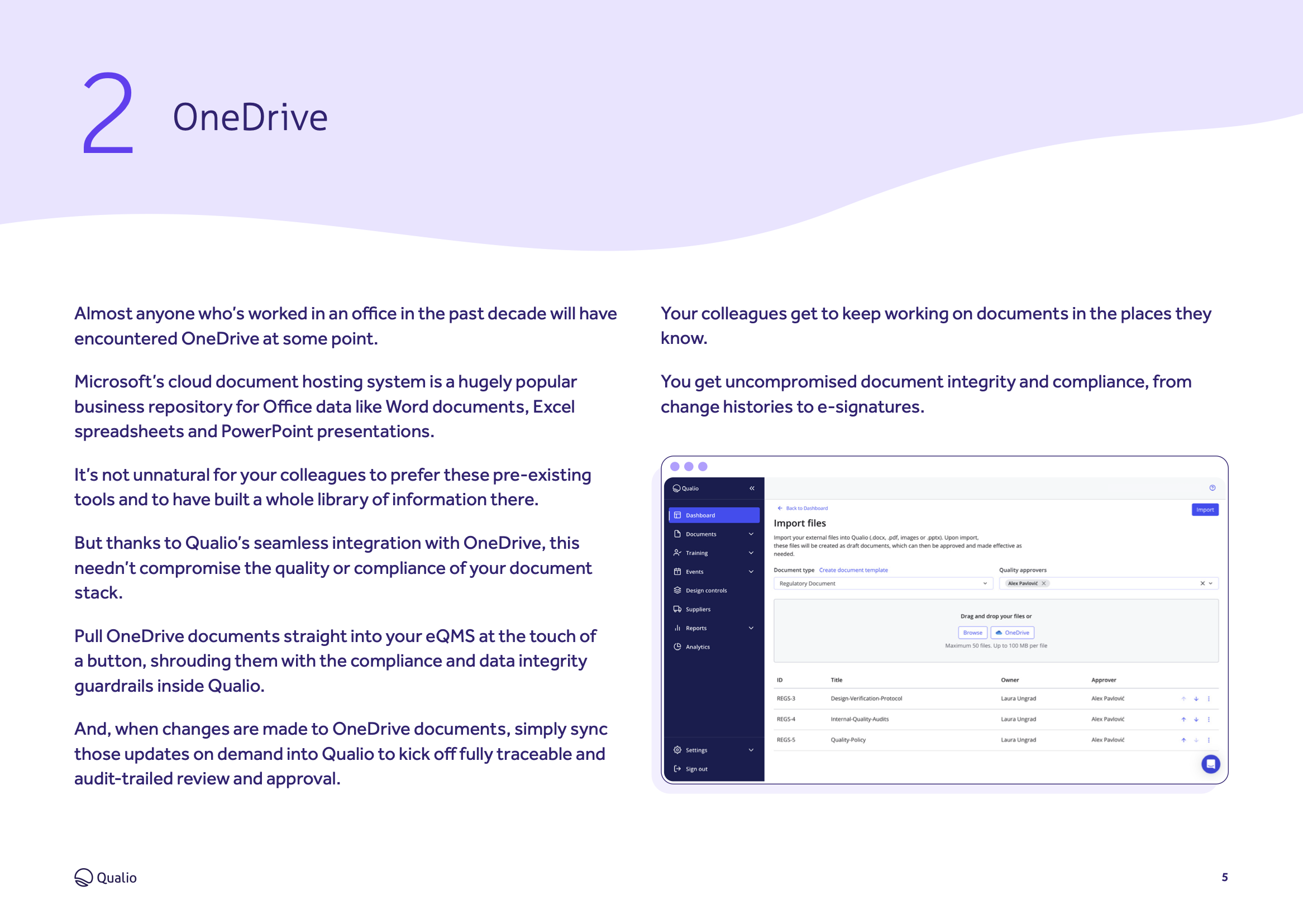
Task: Click the Import button
Action: coord(1205,509)
